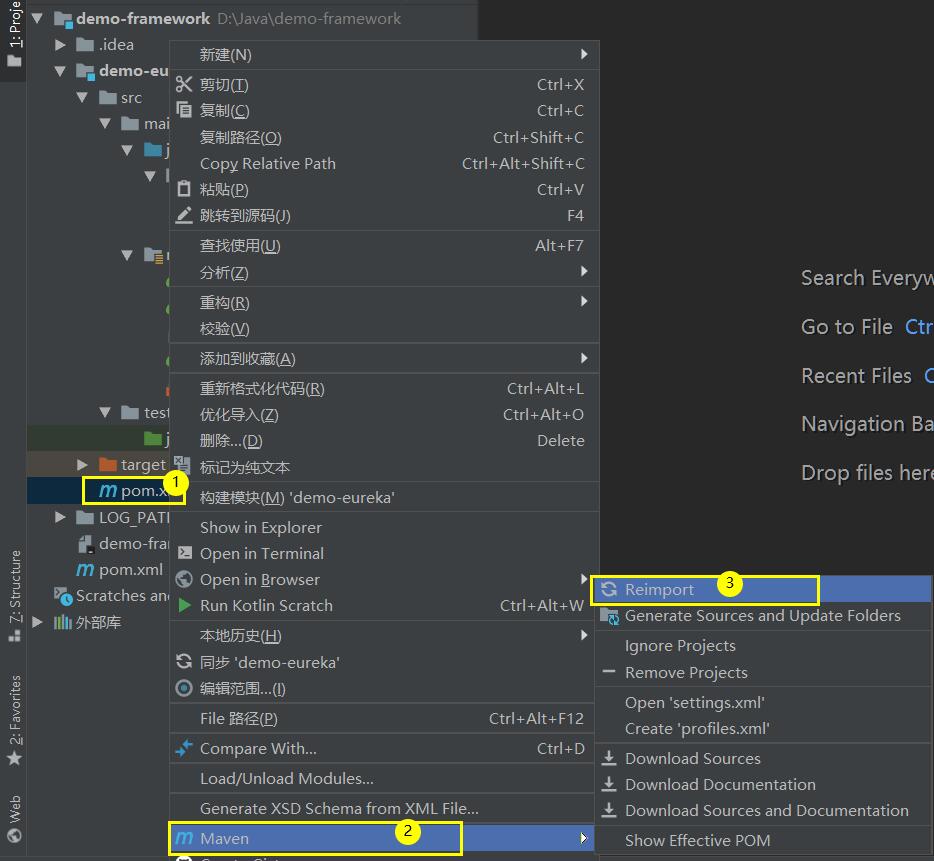Click the terminal icon for Open in Terminal
This screenshot has width=934, height=861.
click(184, 553)
